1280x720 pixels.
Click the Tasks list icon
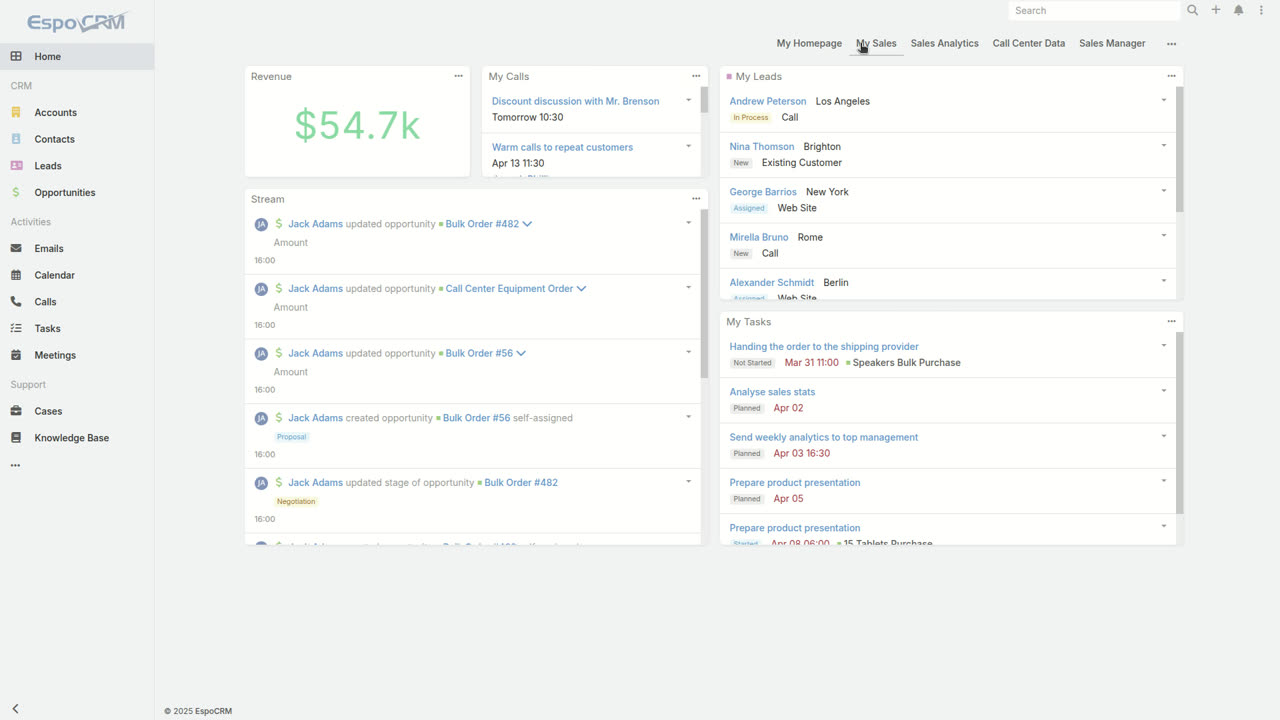(x=16, y=328)
